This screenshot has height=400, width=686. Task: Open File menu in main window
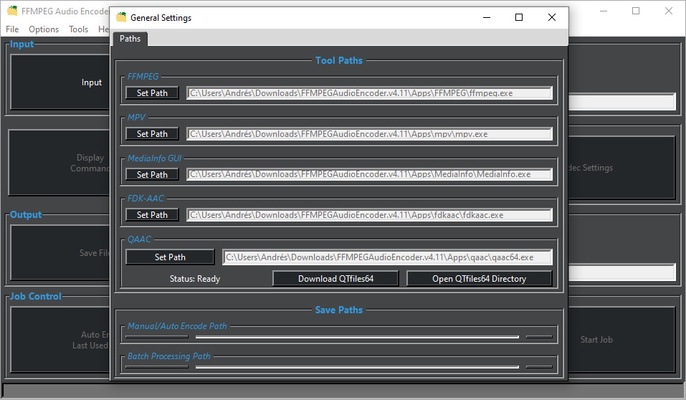click(x=12, y=29)
